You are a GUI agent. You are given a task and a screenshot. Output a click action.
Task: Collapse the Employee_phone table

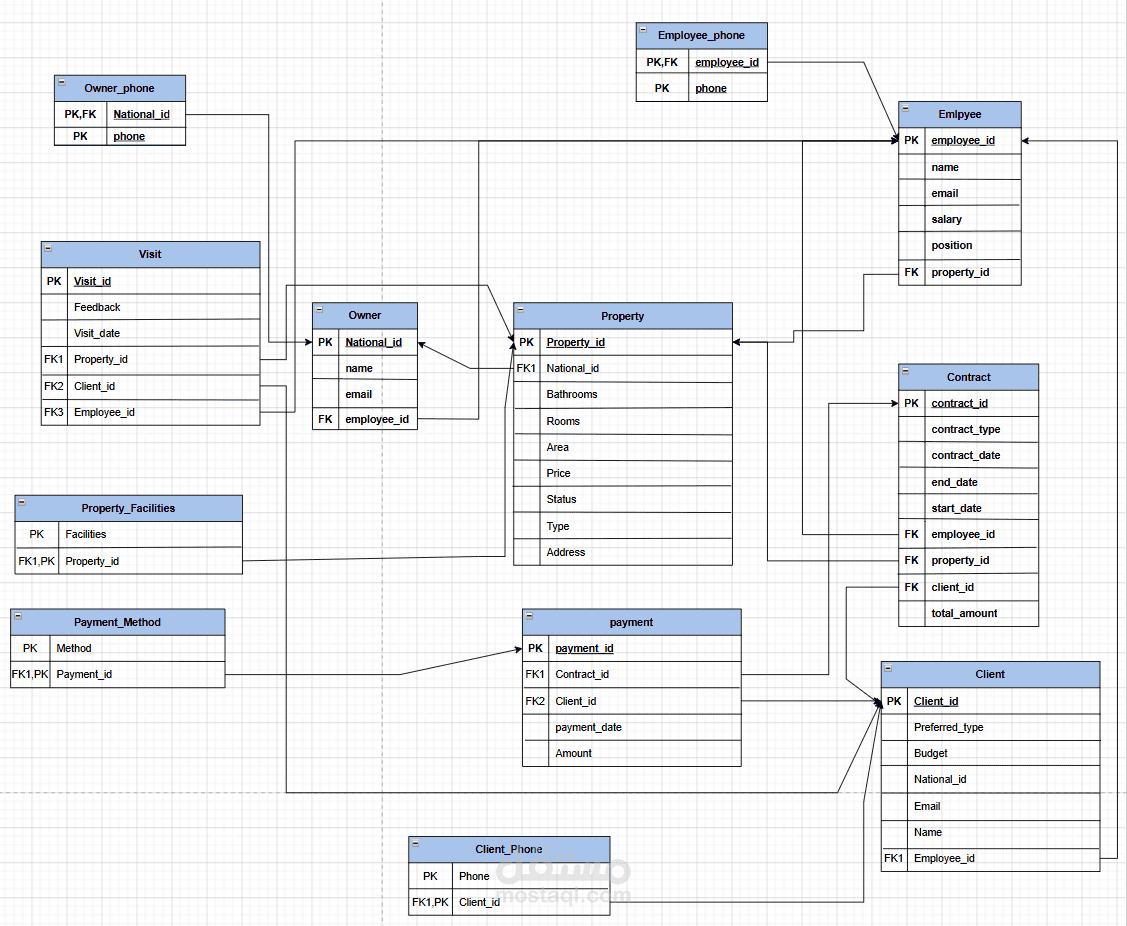[643, 29]
